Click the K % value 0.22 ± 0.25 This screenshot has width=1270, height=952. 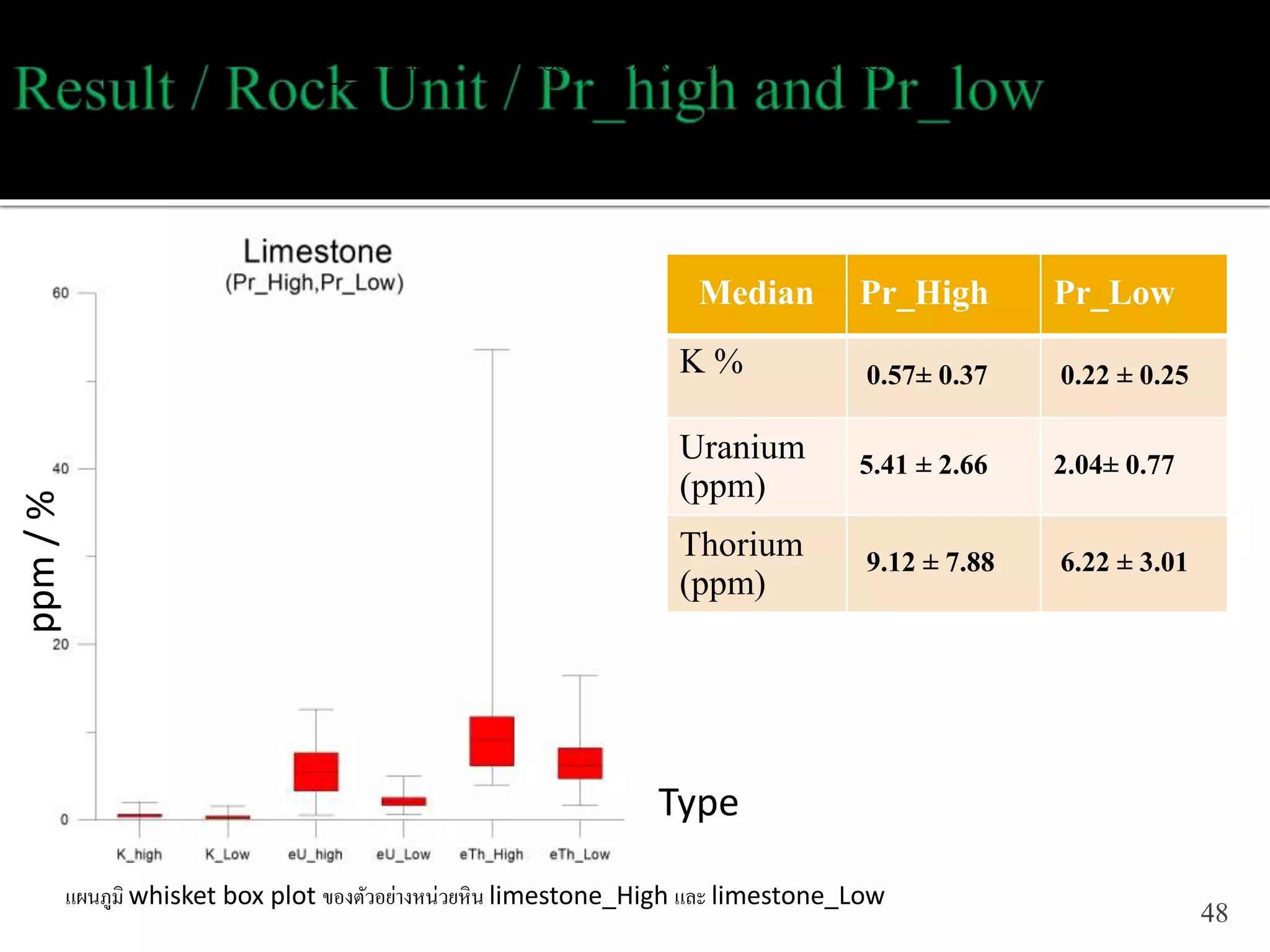1124,376
